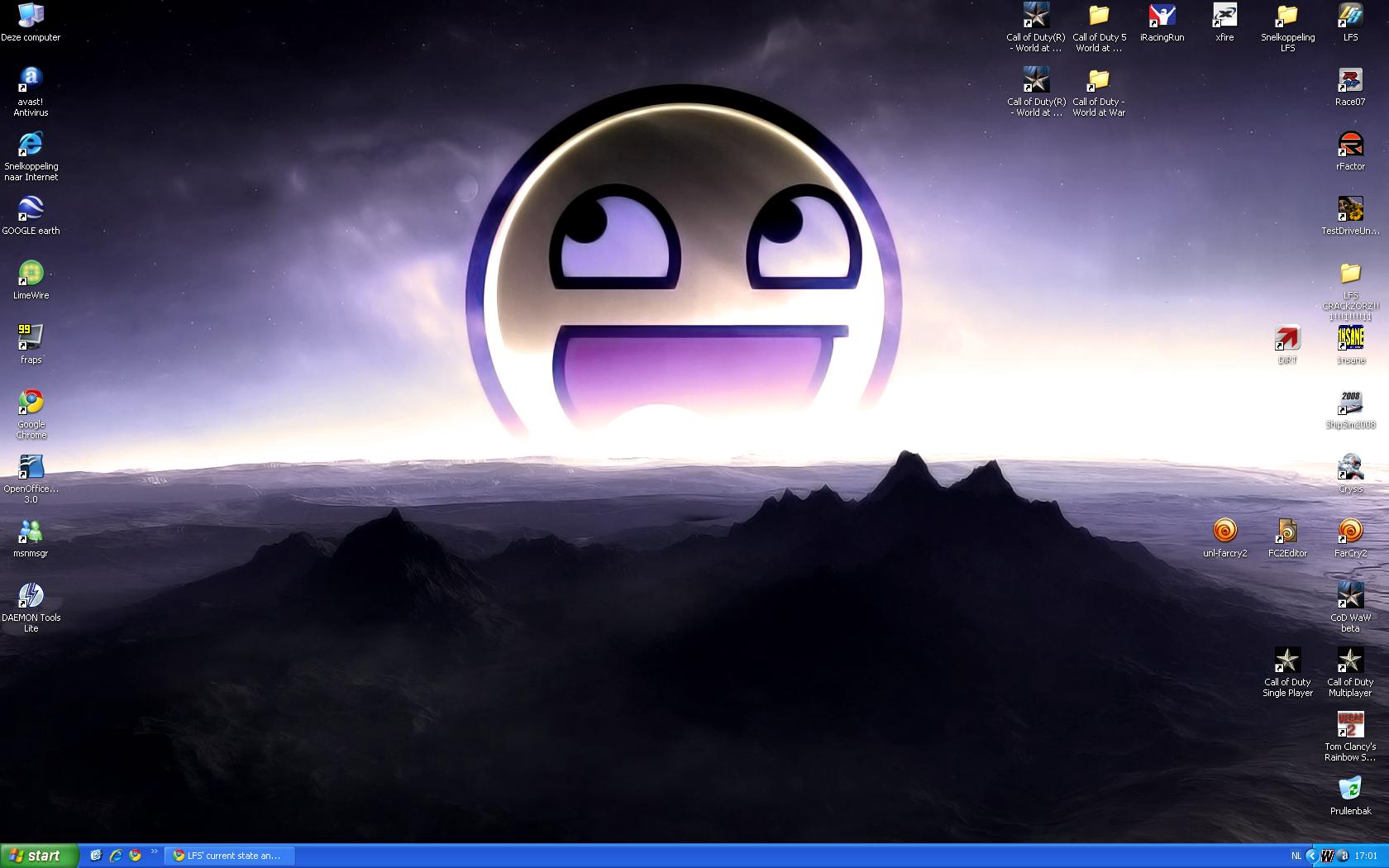Expand hidden system tray icons
This screenshot has width=1389, height=868.
[1311, 856]
